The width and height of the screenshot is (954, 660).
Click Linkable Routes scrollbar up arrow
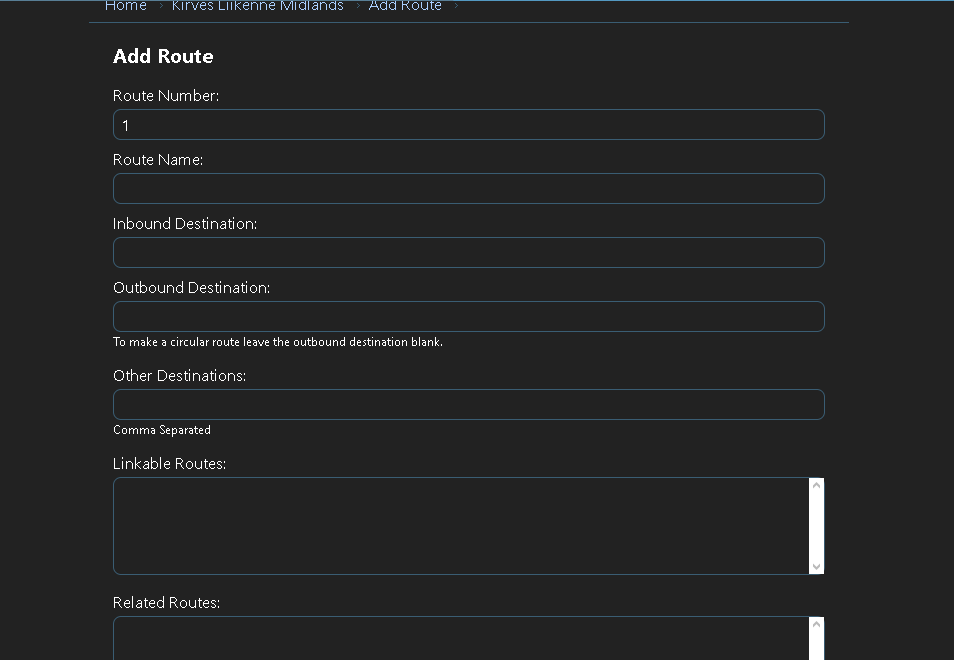pos(816,485)
